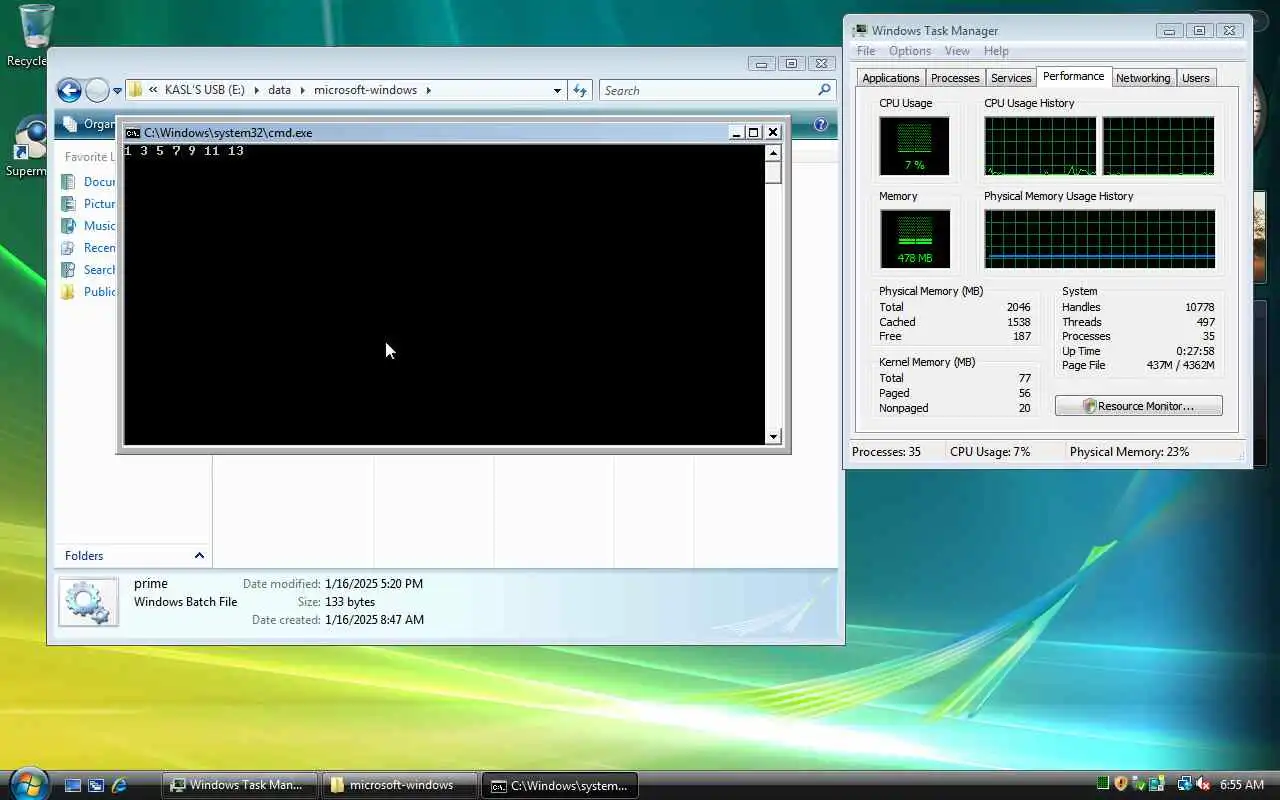Open Searches favorite link
The height and width of the screenshot is (800, 1280).
[x=100, y=270]
